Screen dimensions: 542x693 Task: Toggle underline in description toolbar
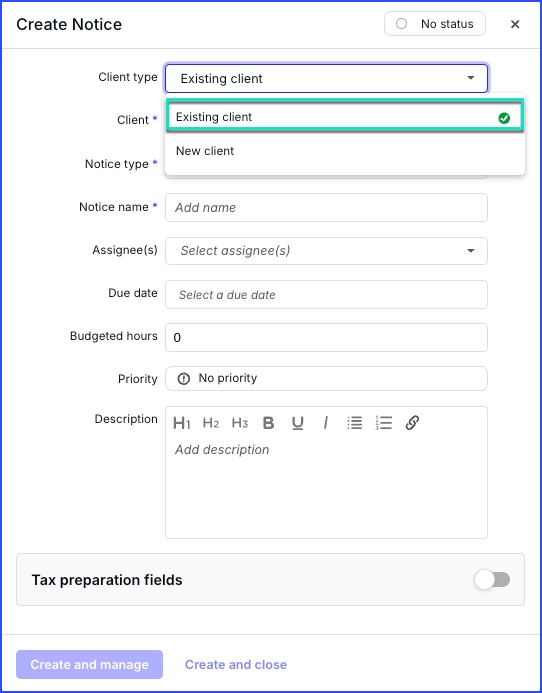pyautogui.click(x=298, y=423)
